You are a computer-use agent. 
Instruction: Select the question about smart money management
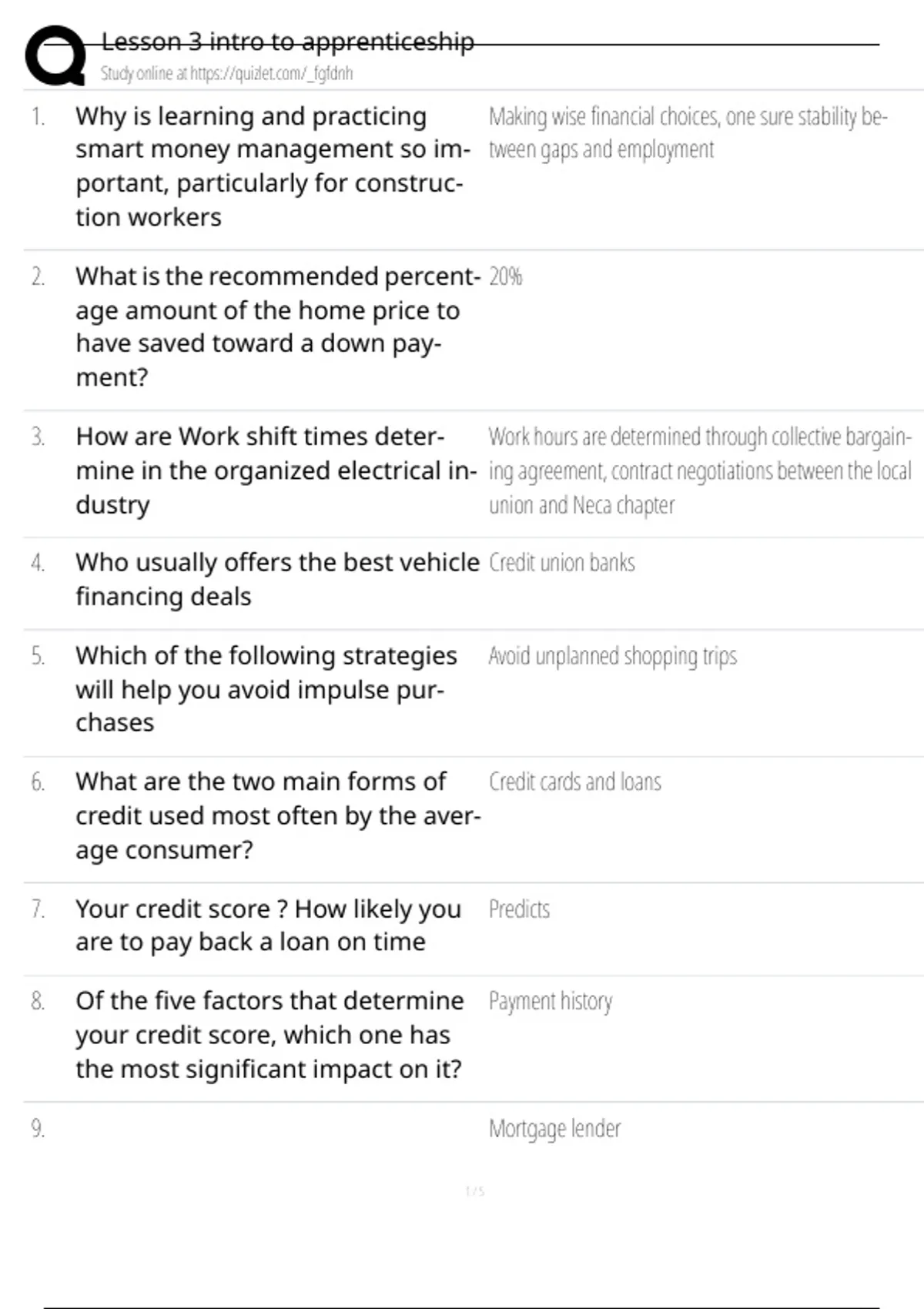click(x=273, y=166)
